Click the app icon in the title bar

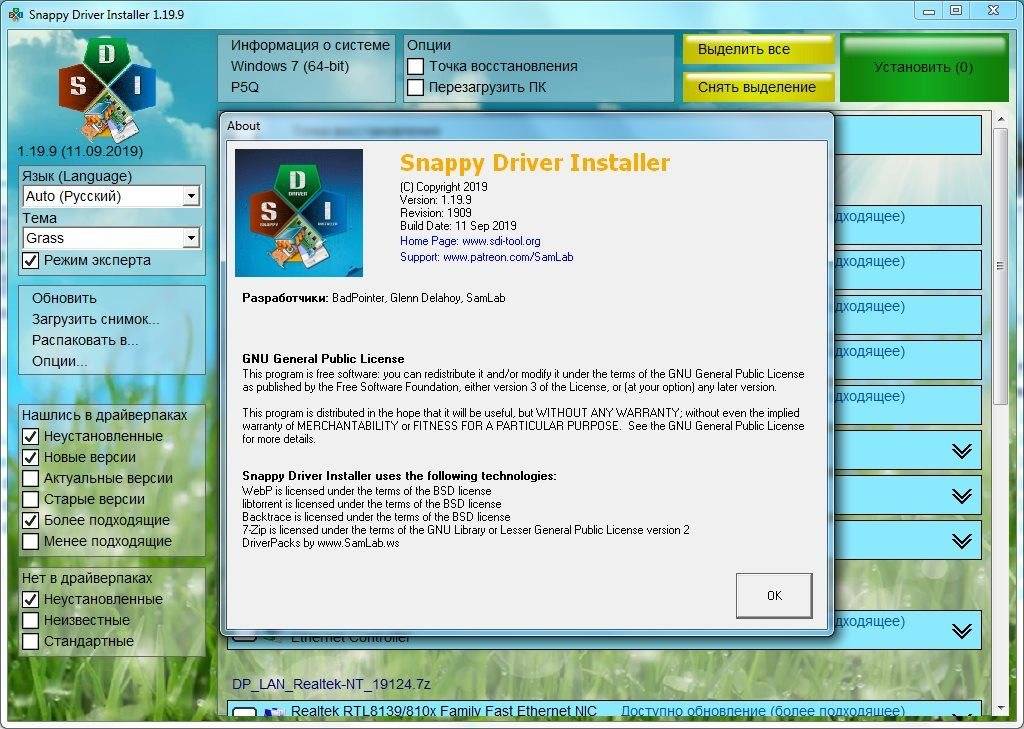(16, 13)
